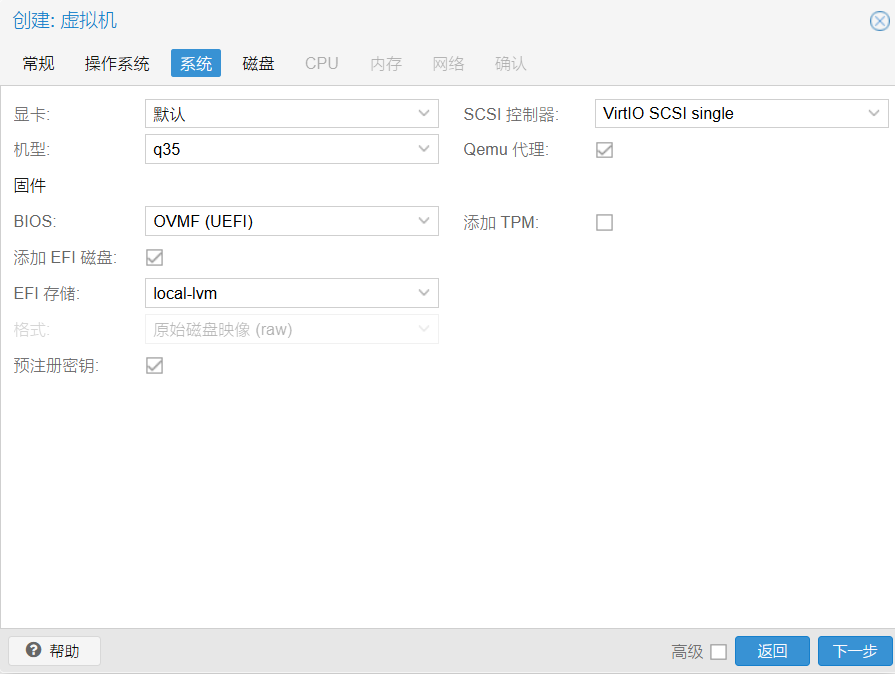Toggle the 添加 EFI 磁盘 checkbox

click(155, 258)
